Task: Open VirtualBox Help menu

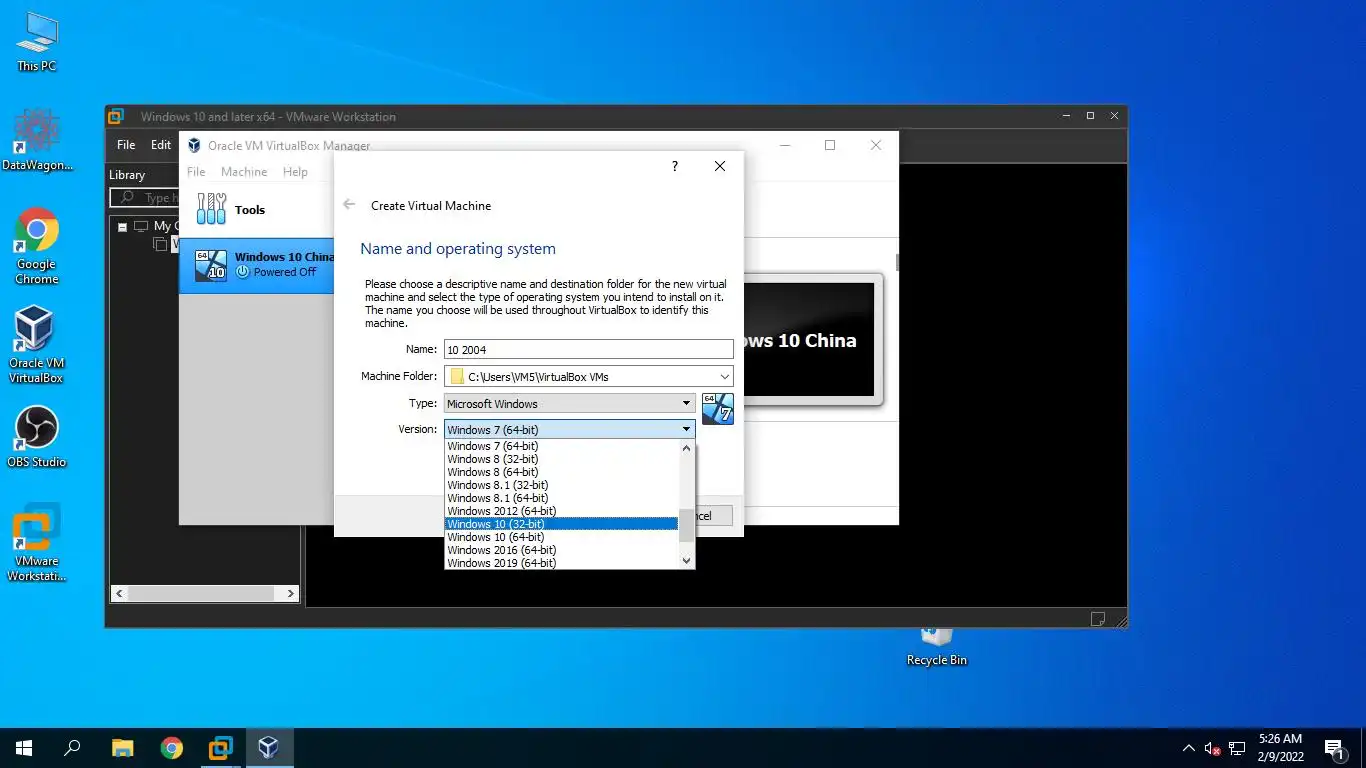Action: (295, 172)
